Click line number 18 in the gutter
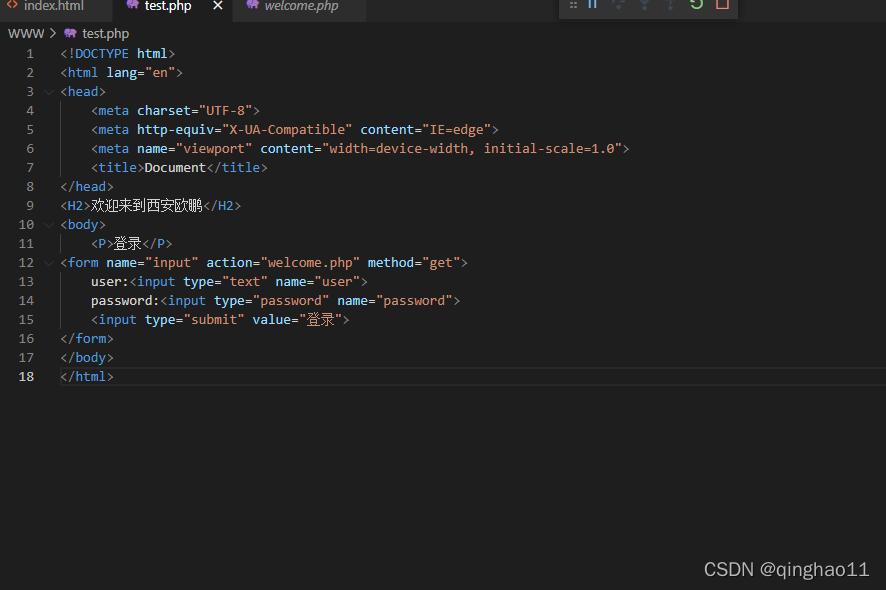Screen dimensions: 886x590 click(26, 376)
